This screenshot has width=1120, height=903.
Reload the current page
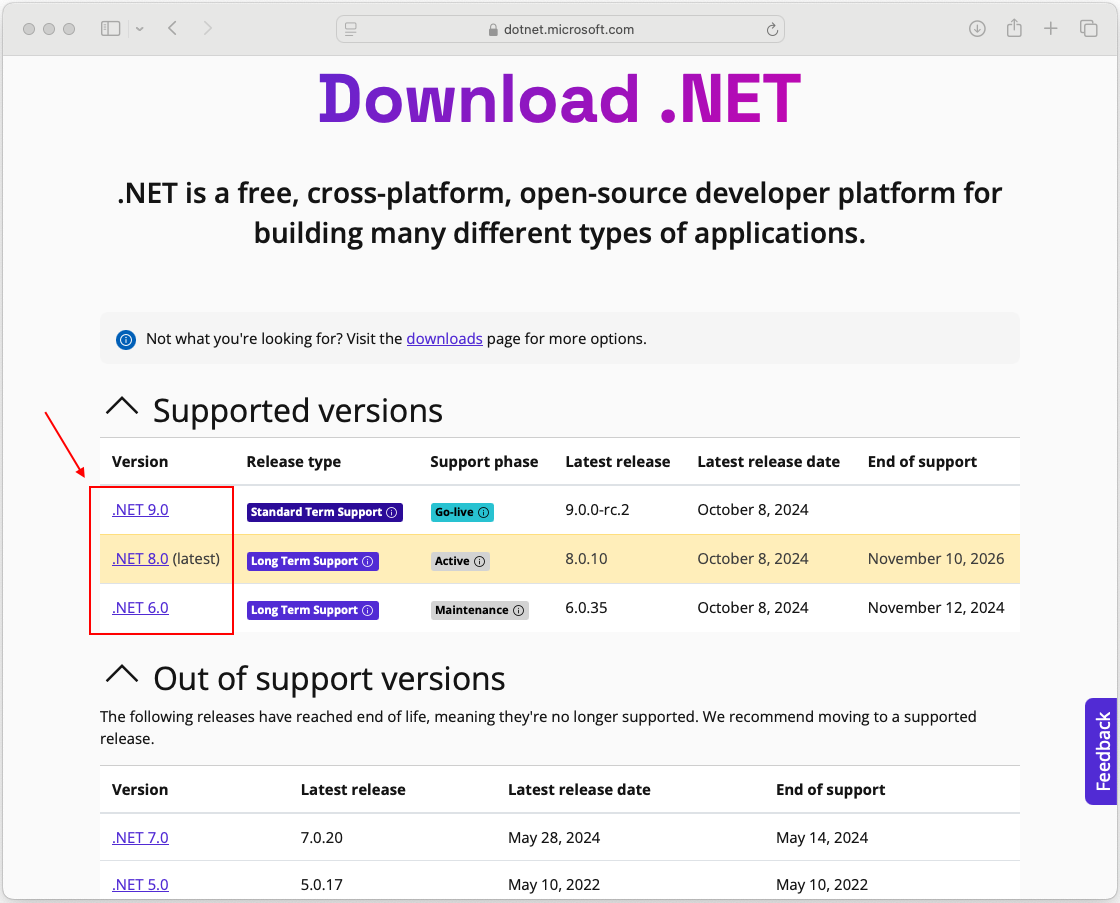(772, 29)
